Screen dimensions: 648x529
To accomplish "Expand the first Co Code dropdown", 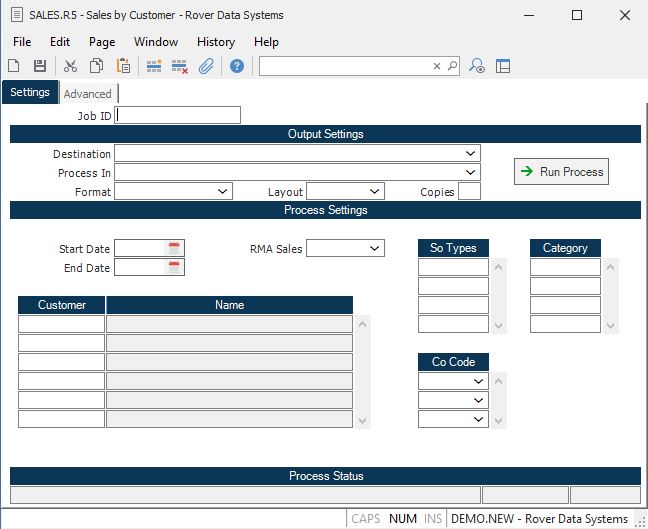I will [x=480, y=381].
